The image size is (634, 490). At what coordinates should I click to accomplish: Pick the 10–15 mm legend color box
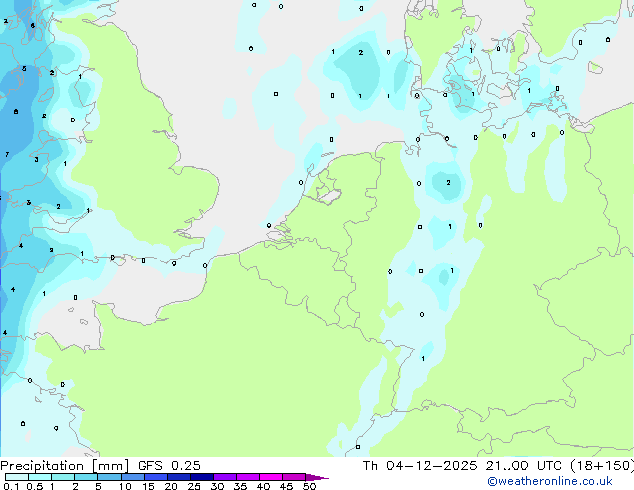(133, 477)
